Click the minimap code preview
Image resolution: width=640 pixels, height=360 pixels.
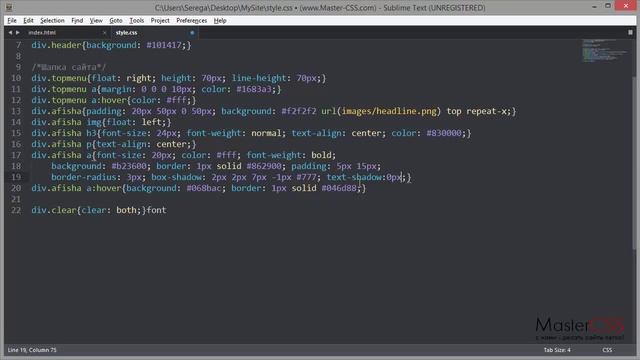click(x=605, y=51)
